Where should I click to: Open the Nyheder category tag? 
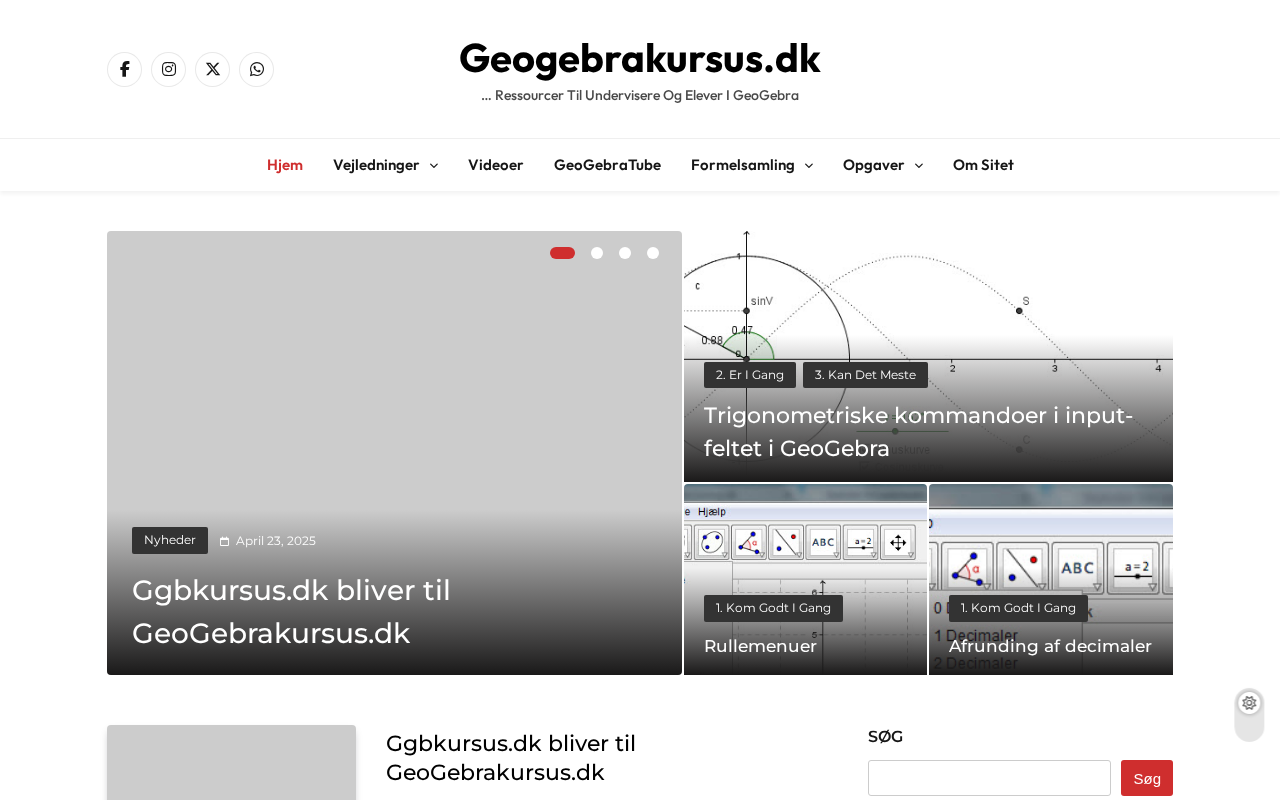point(170,540)
